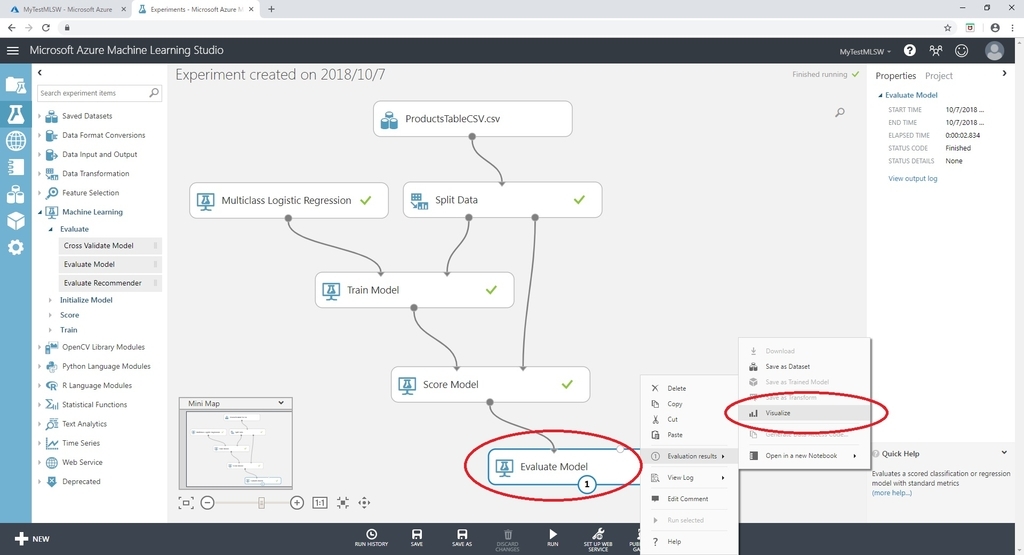Select Evaluation results in context menu

[690, 456]
